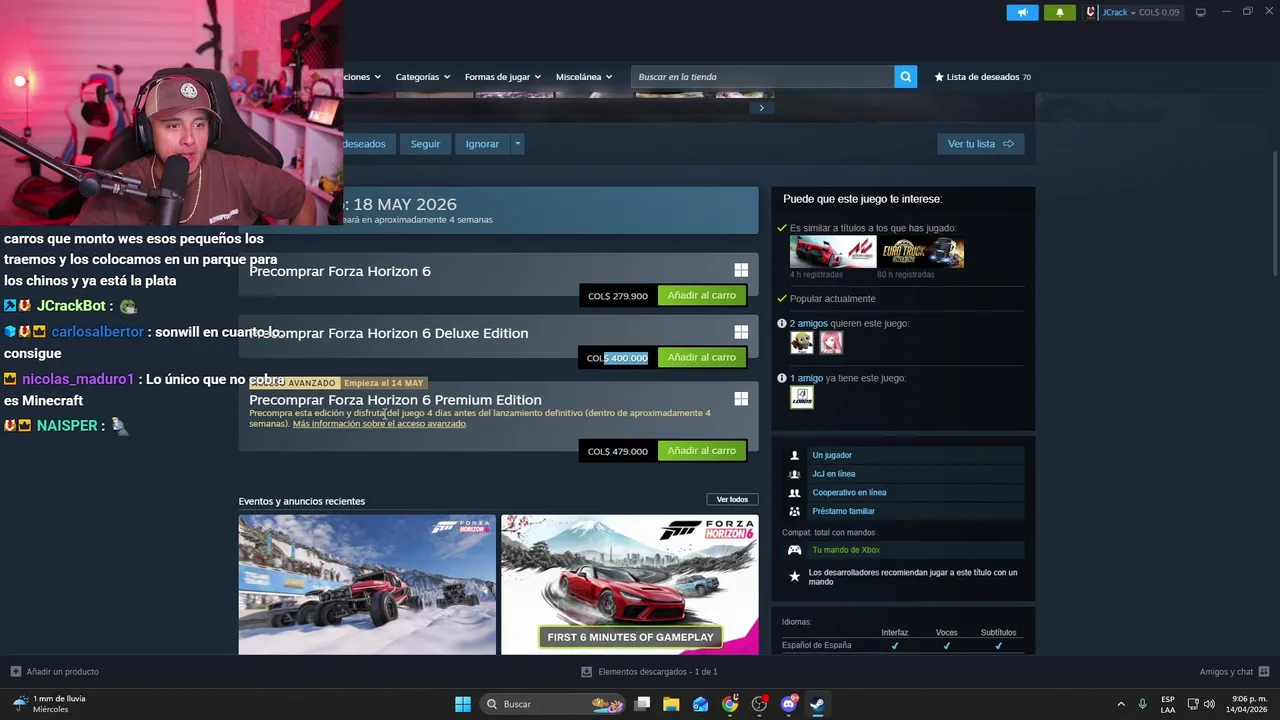
Task: Click the Seguir button
Action: pos(425,144)
